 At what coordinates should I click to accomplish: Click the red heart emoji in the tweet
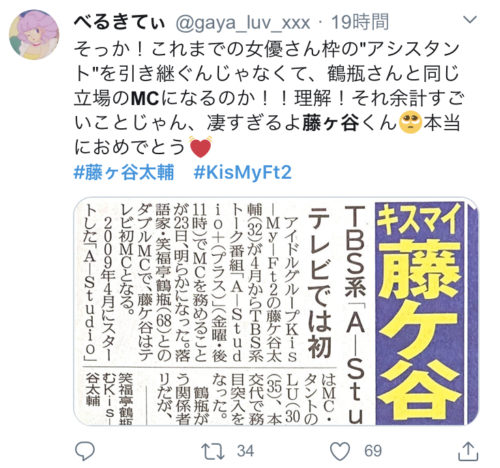pyautogui.click(x=200, y=147)
